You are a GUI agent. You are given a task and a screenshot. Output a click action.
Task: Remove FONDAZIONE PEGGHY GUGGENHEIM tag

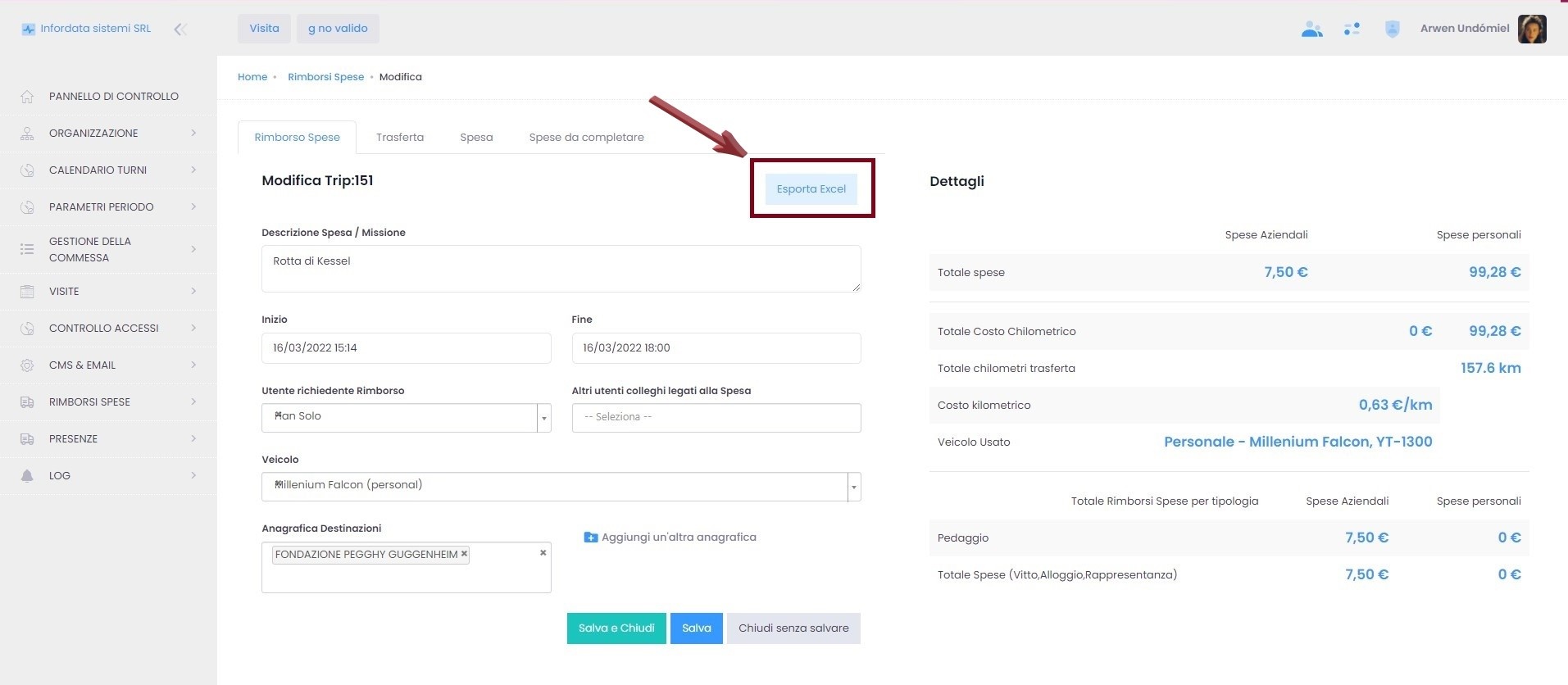point(464,554)
